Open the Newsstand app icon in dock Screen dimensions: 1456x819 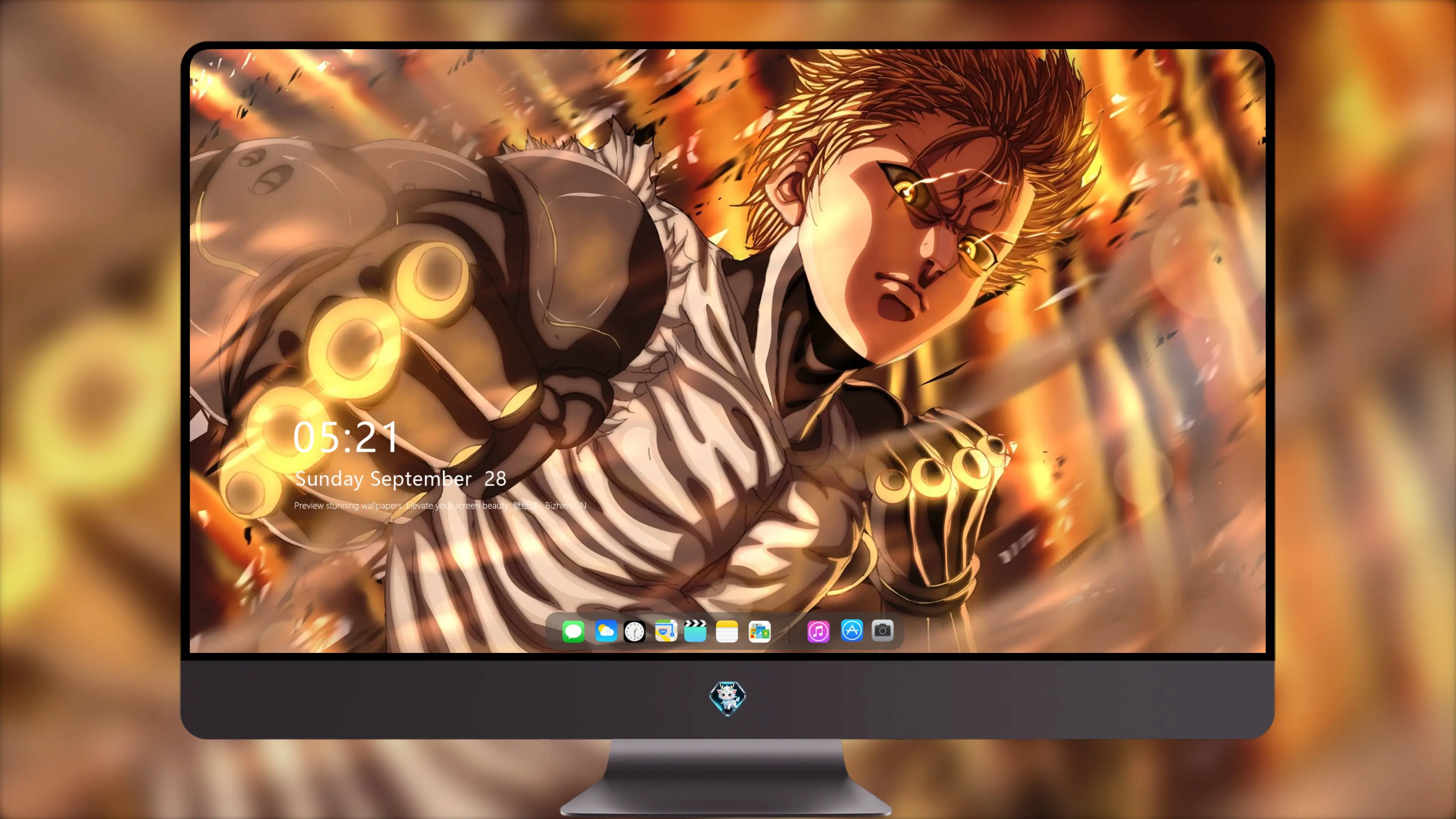coord(759,631)
